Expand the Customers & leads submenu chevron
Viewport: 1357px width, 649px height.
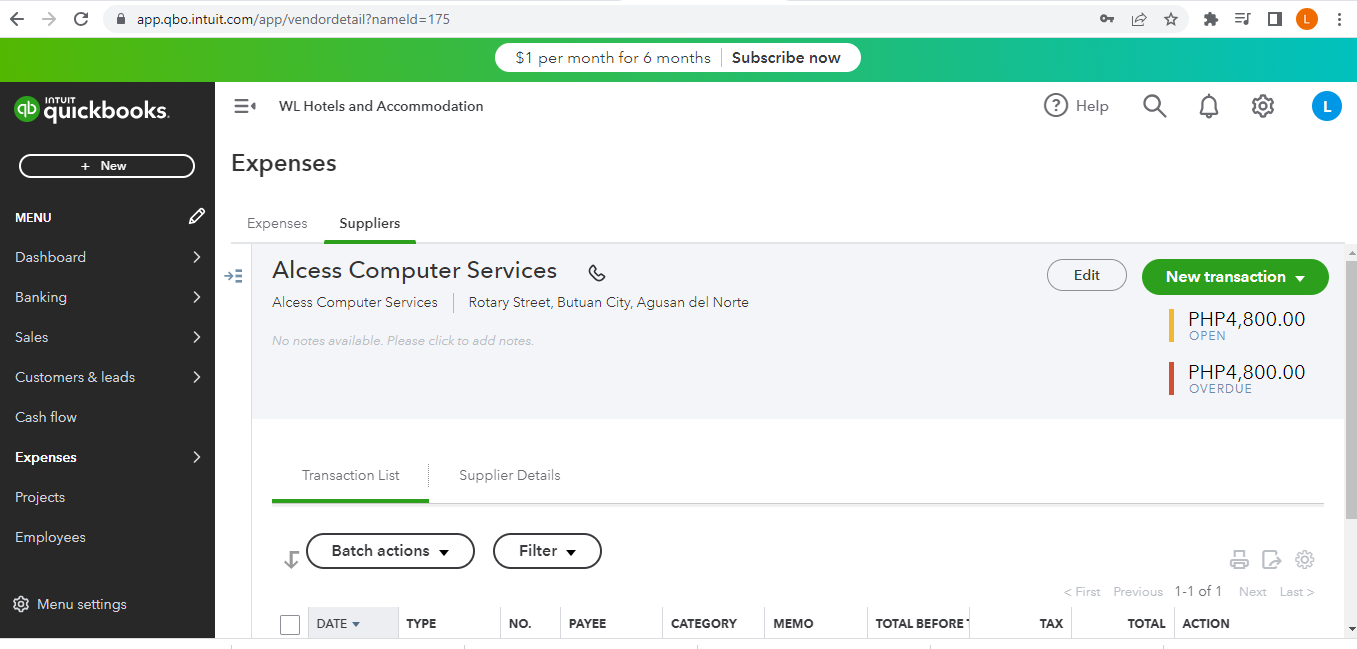click(x=196, y=377)
